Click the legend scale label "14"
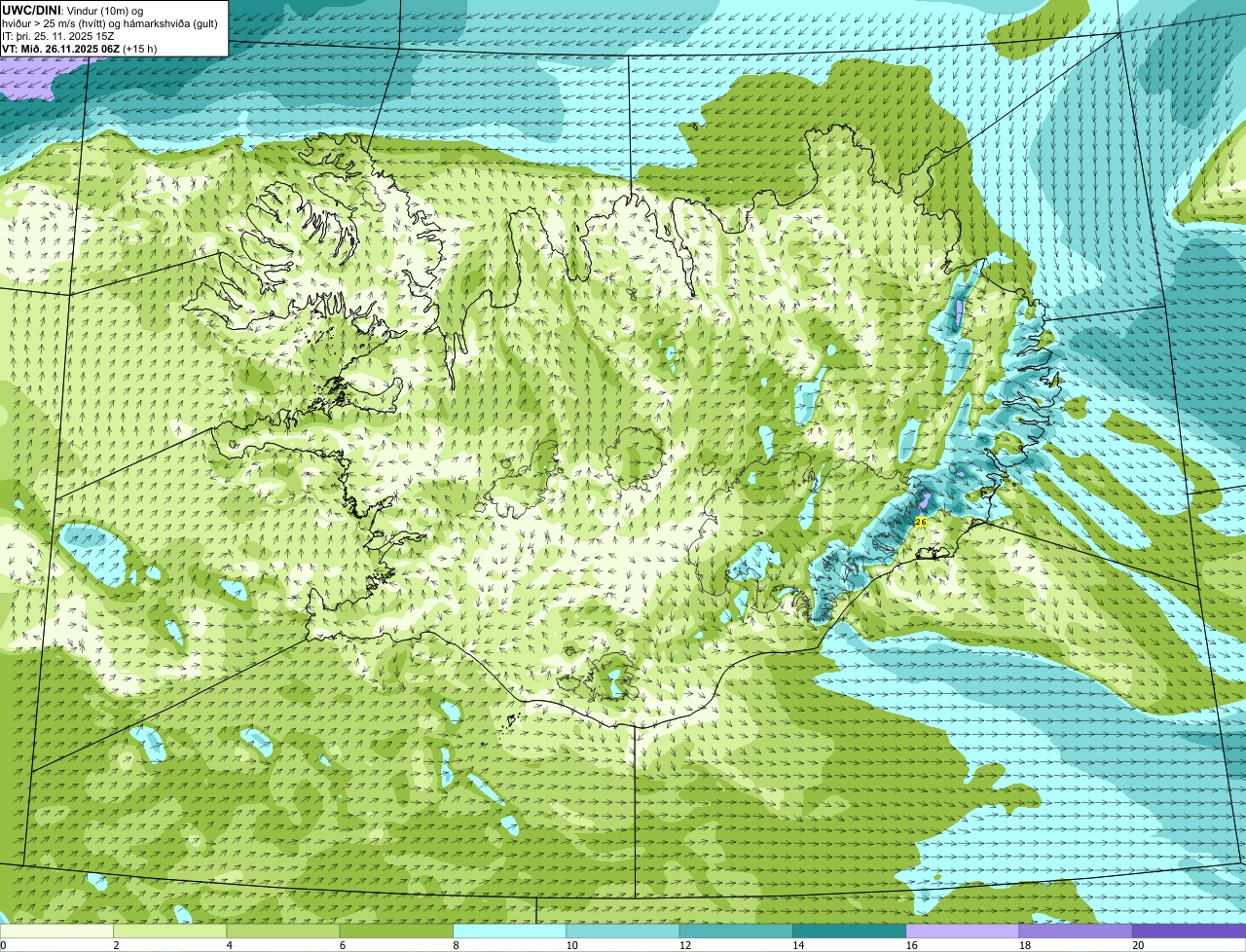 [797, 945]
